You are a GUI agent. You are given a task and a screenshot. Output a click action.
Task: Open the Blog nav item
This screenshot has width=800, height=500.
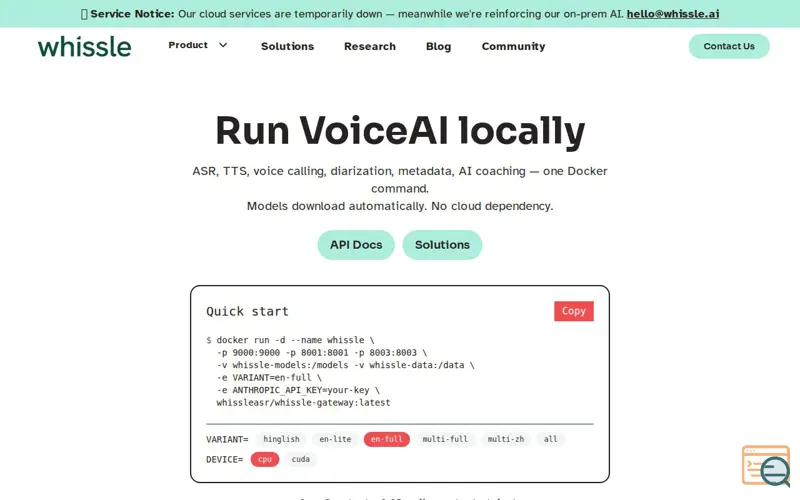(x=438, y=46)
